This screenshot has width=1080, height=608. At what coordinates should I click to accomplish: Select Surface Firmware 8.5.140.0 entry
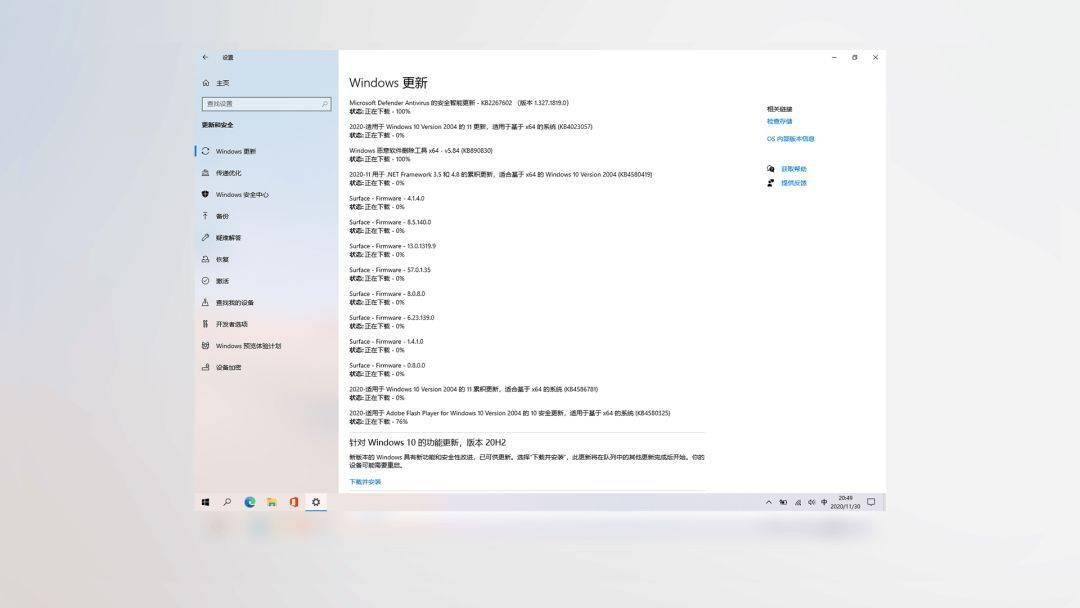pos(390,227)
